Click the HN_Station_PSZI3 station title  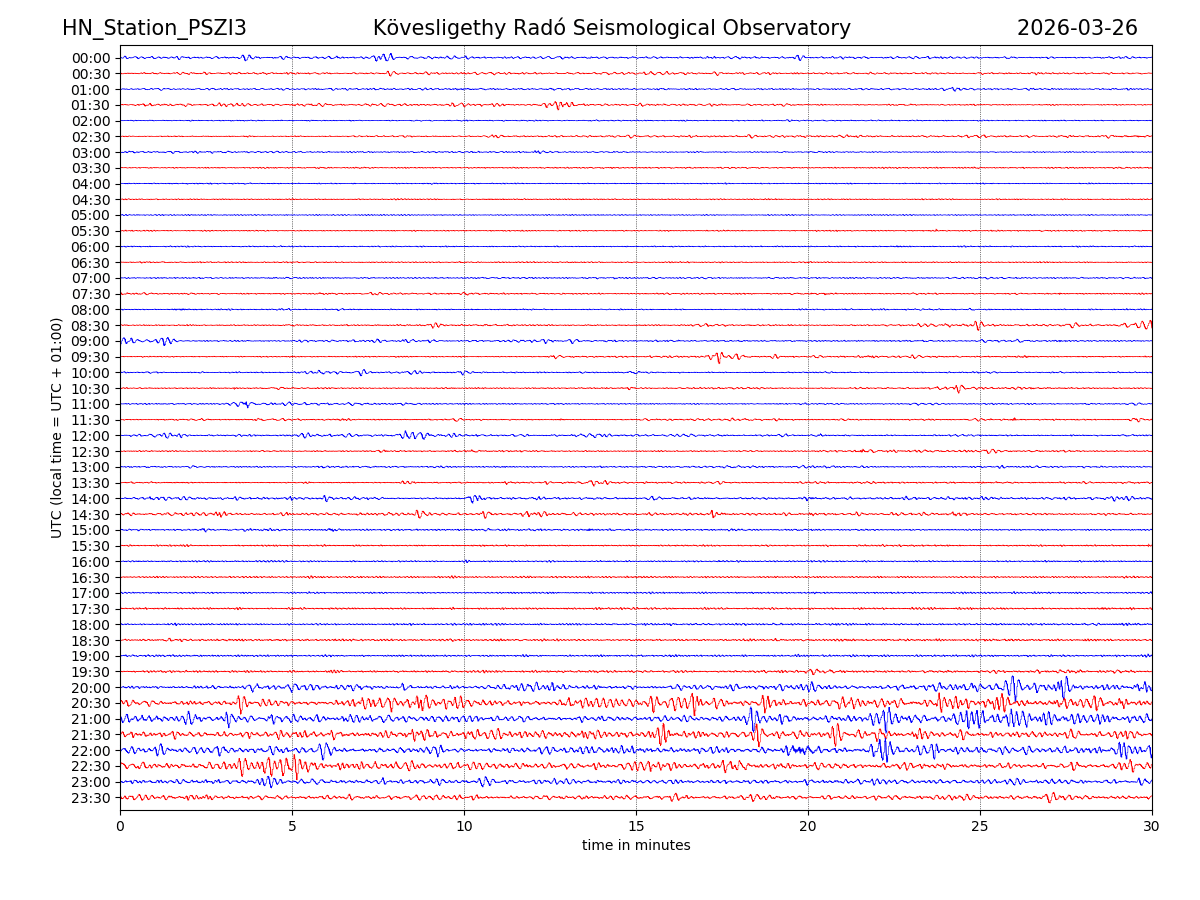(154, 28)
